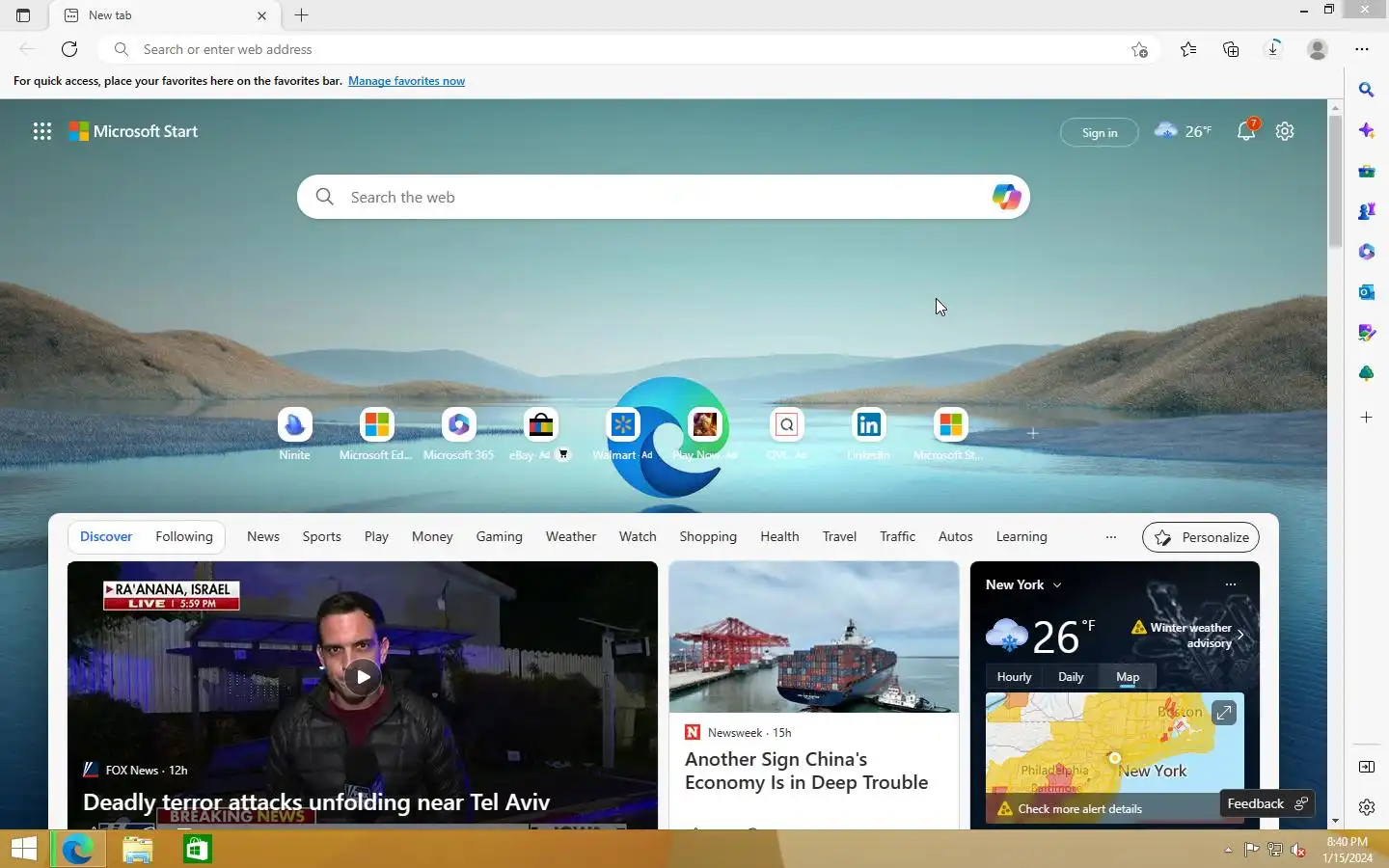
Task: Expand the weather map to full view
Action: pyautogui.click(x=1223, y=713)
